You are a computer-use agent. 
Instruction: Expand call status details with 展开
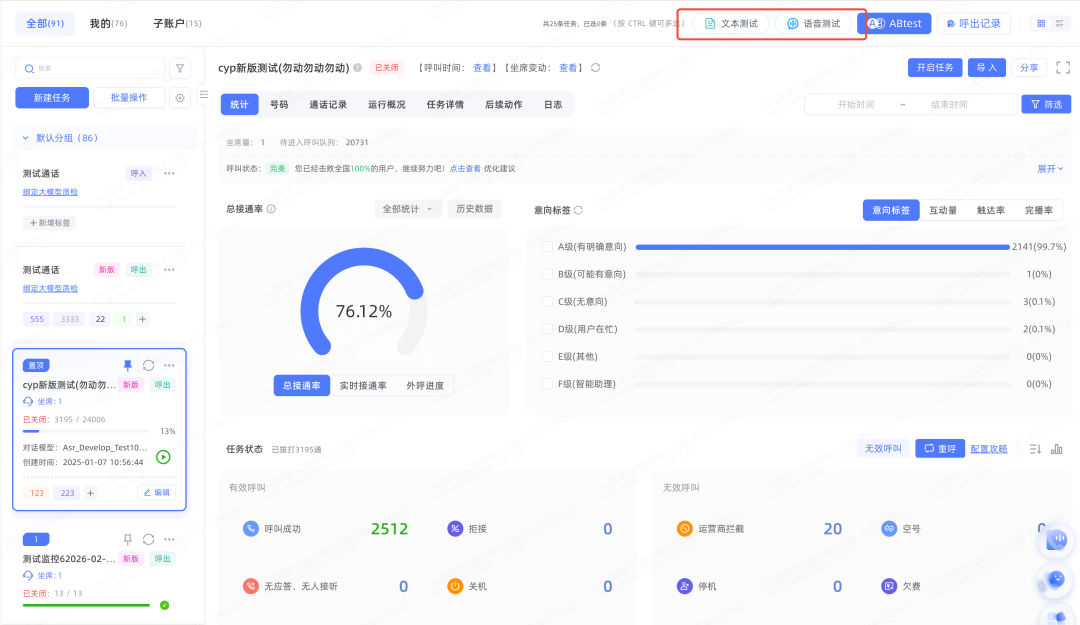(x=1050, y=169)
